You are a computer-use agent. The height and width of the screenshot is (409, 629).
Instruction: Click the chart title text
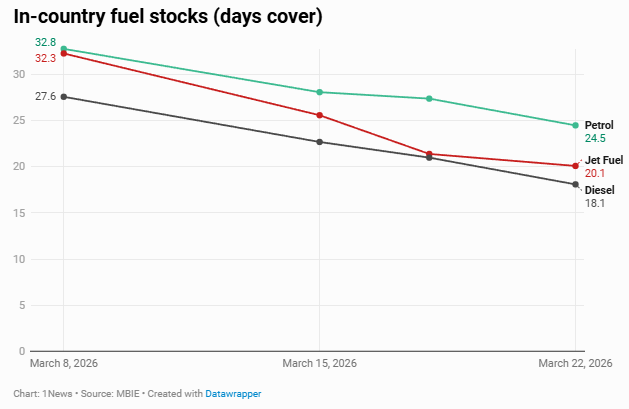(168, 17)
